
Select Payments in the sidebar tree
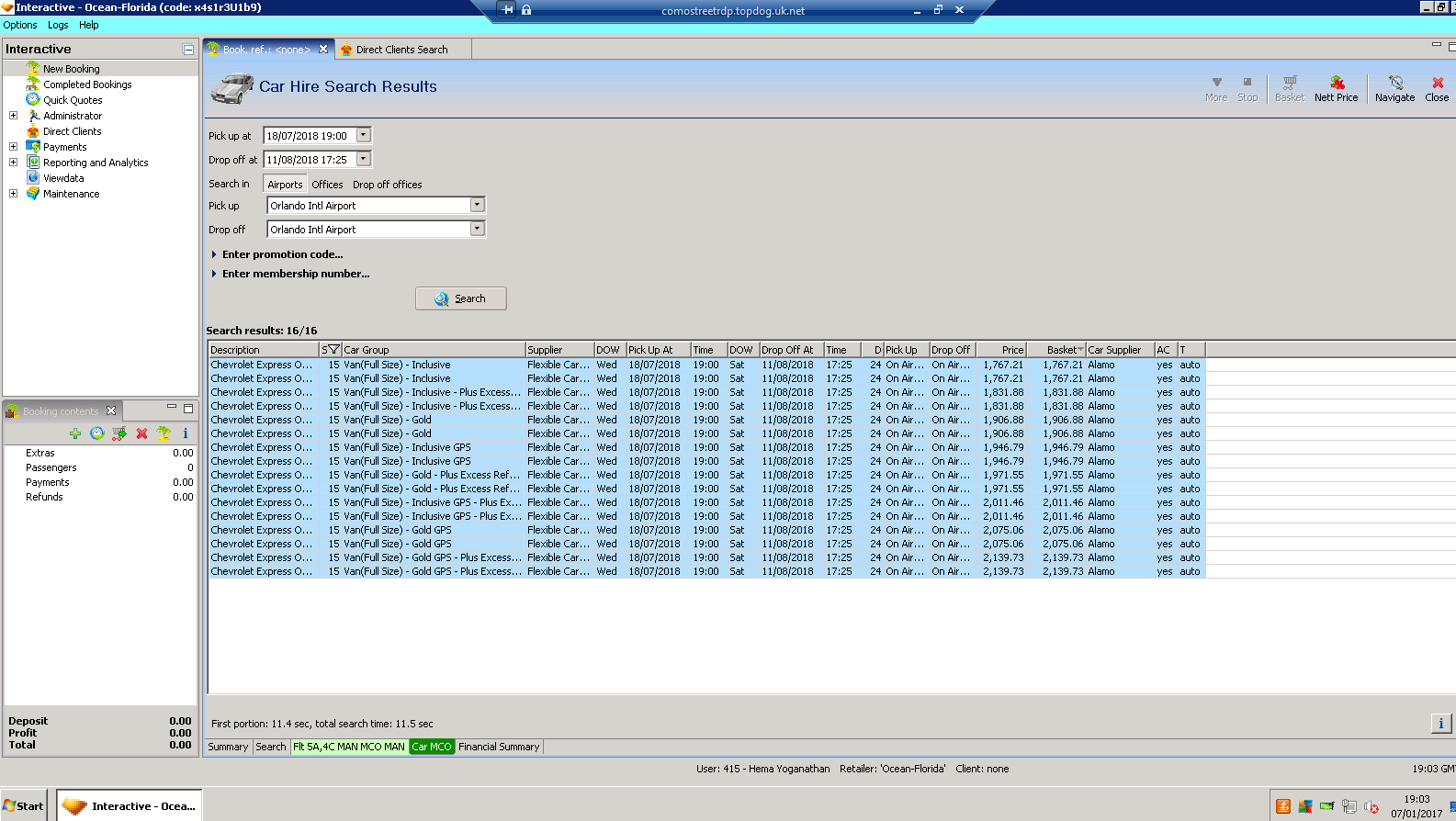(x=65, y=147)
